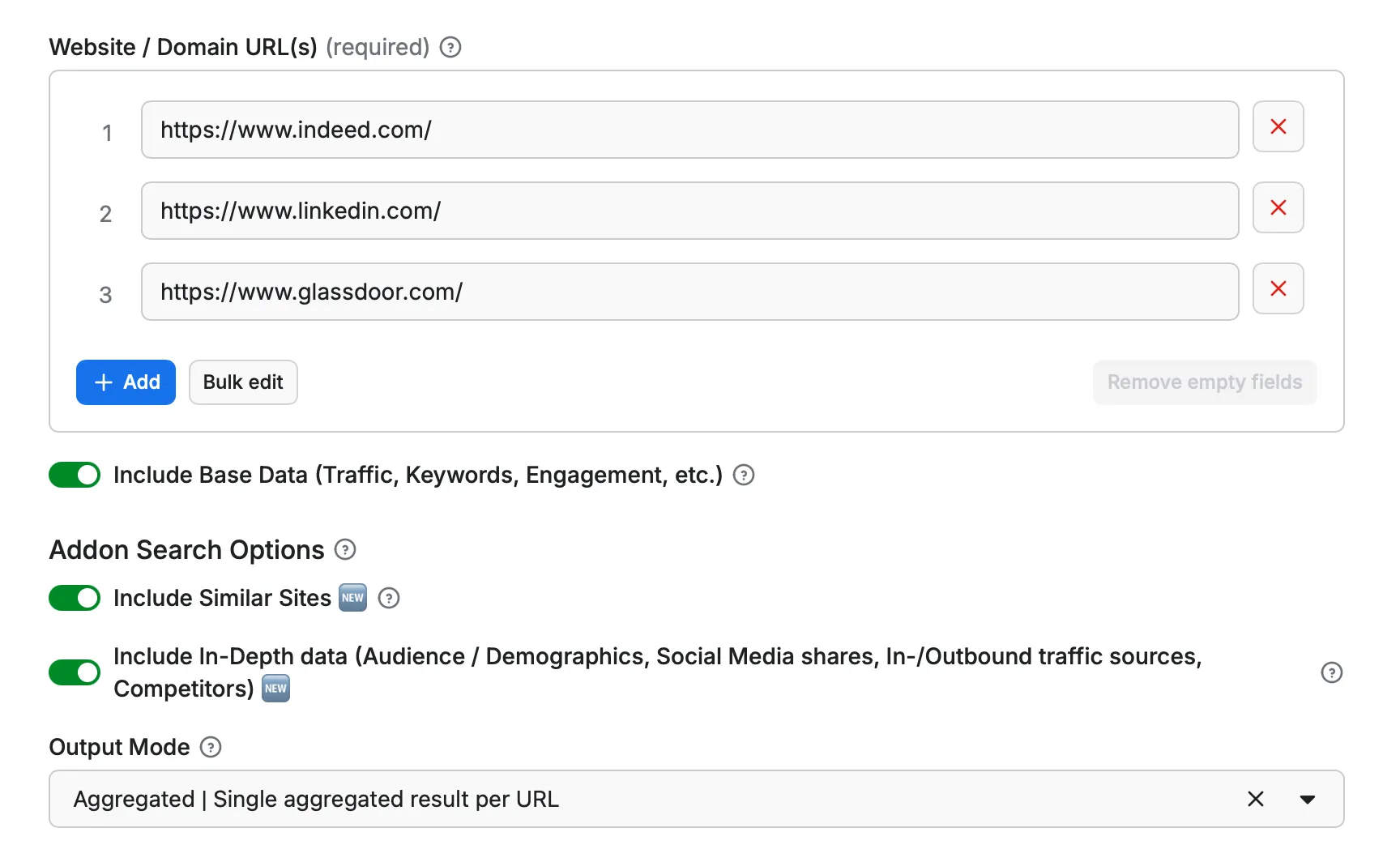Click the indeed.com input field
This screenshot has height=849, width=1400.
click(689, 130)
